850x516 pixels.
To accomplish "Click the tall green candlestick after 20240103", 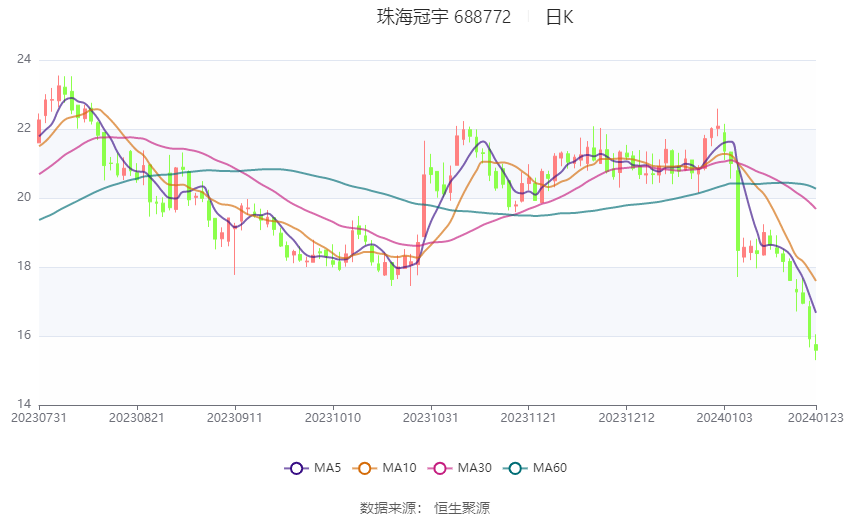I will coord(738,211).
